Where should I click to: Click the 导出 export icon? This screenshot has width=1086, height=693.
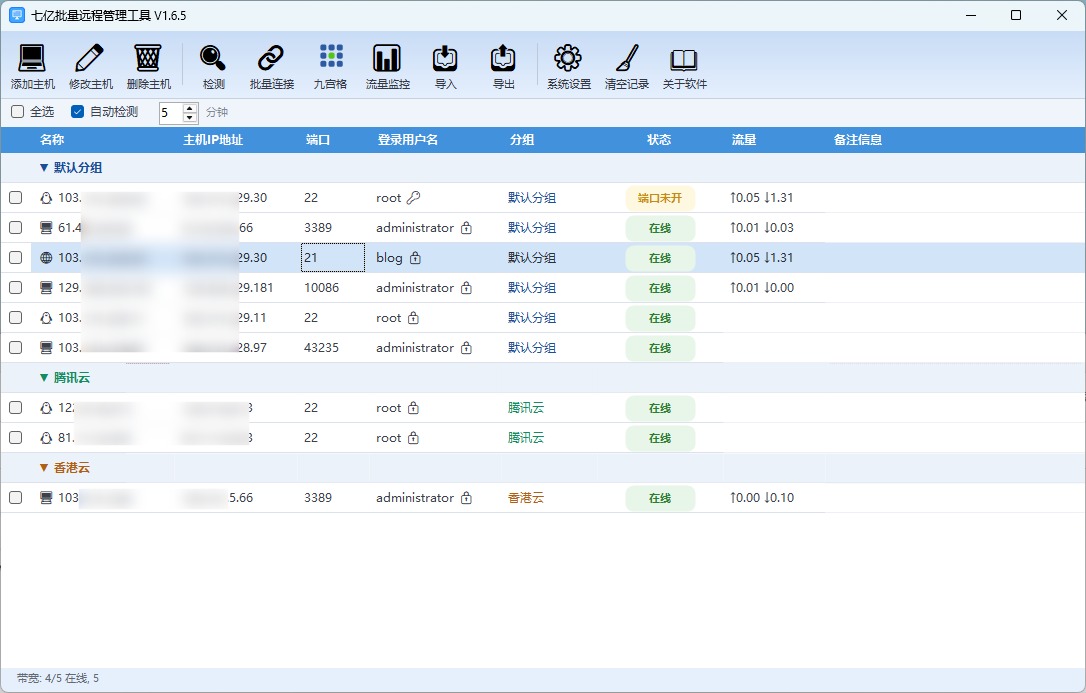tap(504, 59)
